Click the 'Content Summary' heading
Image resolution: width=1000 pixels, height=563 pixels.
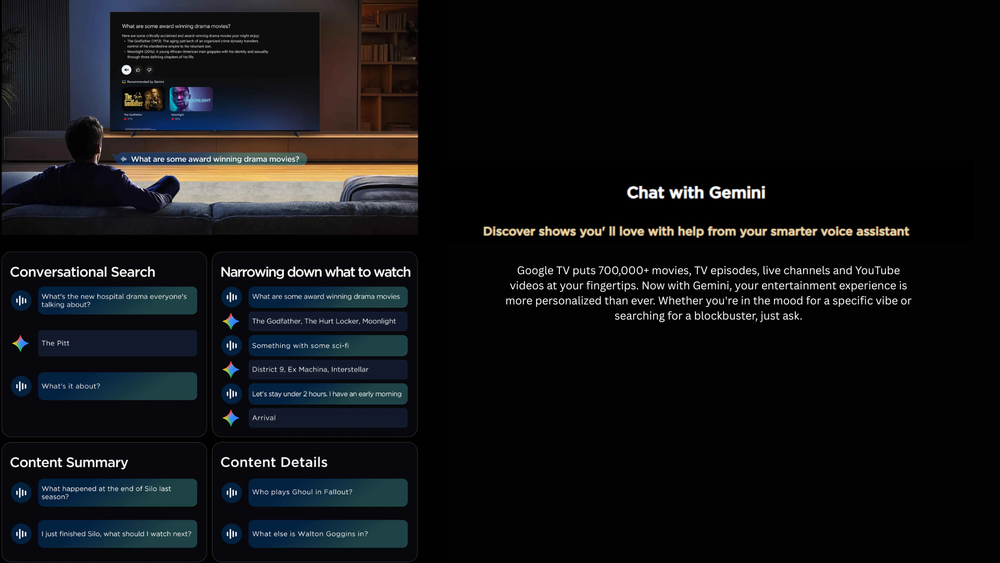tap(69, 462)
